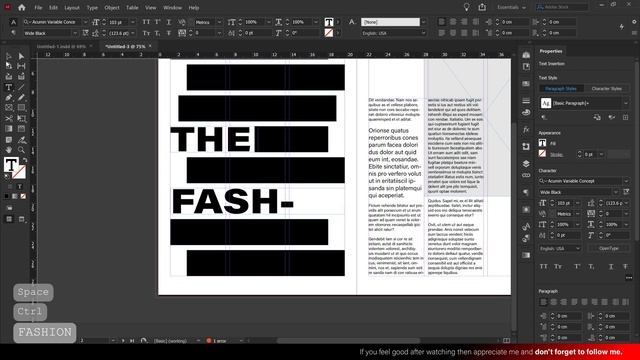The width and height of the screenshot is (640, 360).
Task: Select the Eyedropper tool
Action: pyautogui.click(x=21, y=140)
